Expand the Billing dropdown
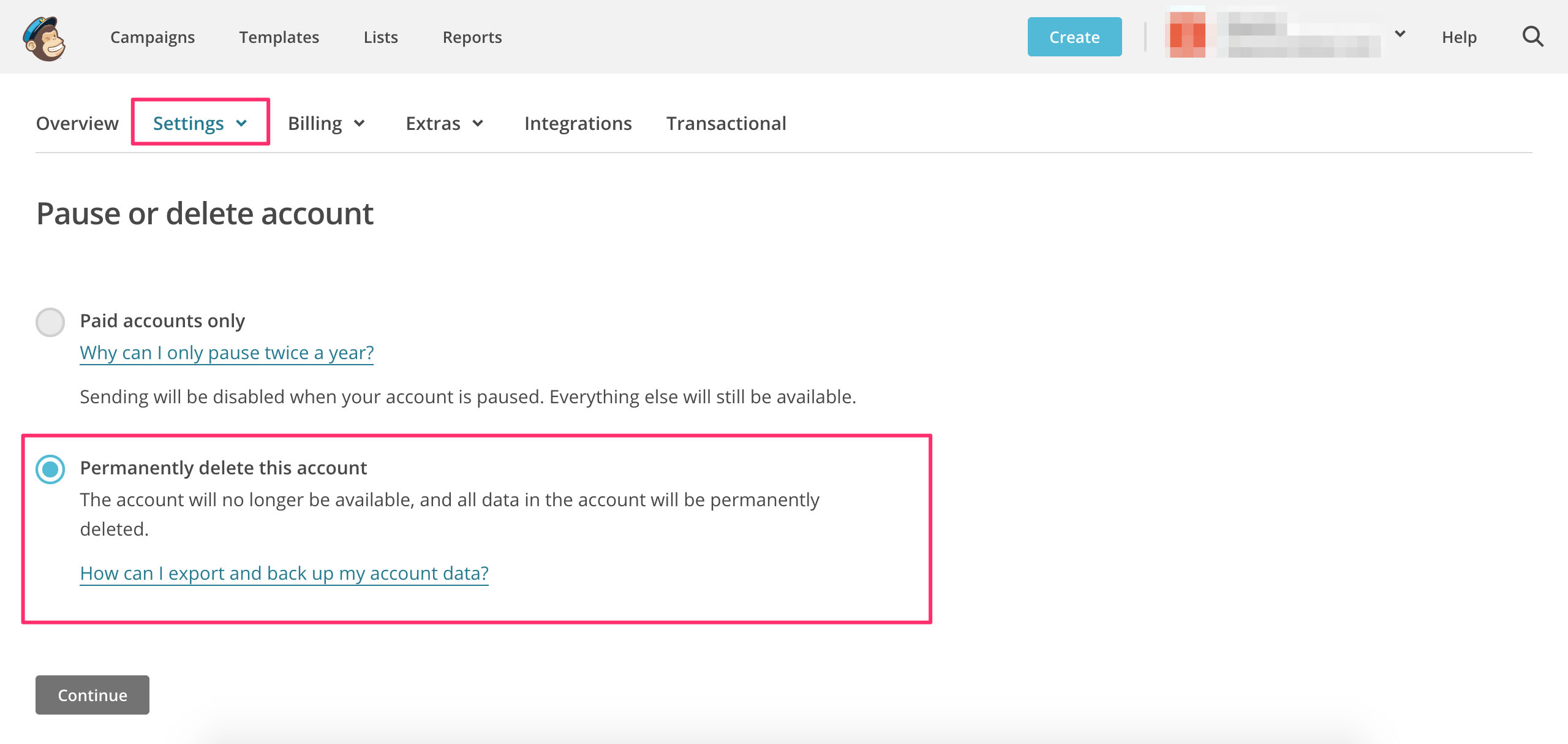The width and height of the screenshot is (1568, 744). tap(326, 123)
